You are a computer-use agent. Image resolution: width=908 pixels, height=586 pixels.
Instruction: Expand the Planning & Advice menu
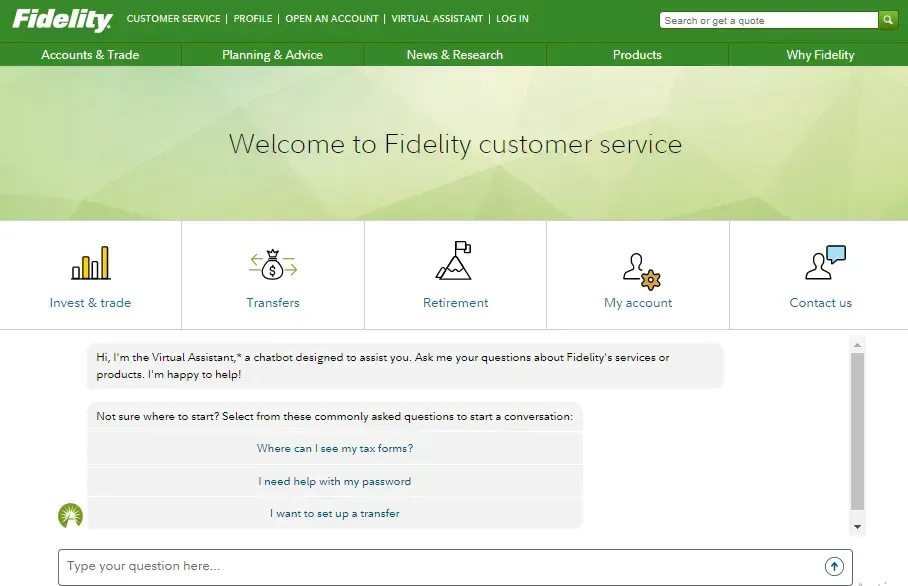(272, 55)
